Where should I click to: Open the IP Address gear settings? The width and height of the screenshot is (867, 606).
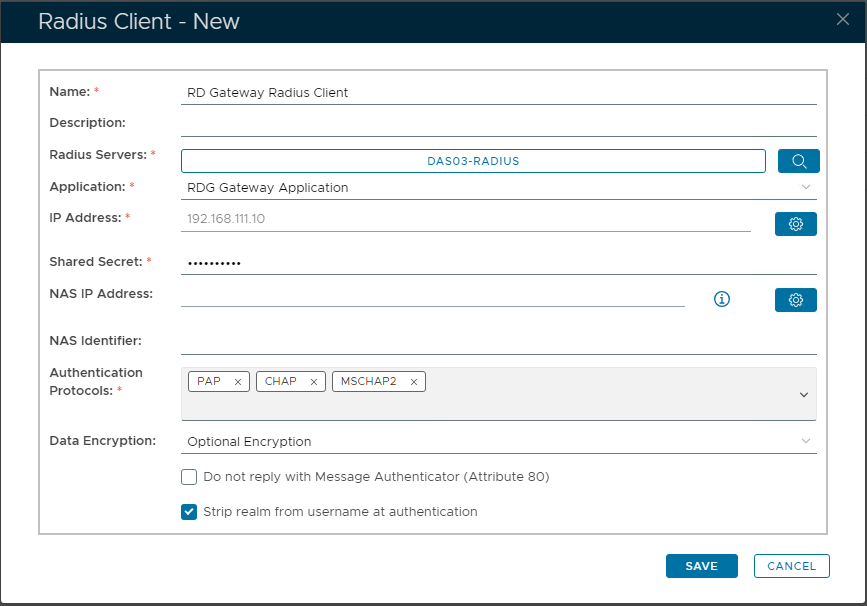tap(795, 224)
